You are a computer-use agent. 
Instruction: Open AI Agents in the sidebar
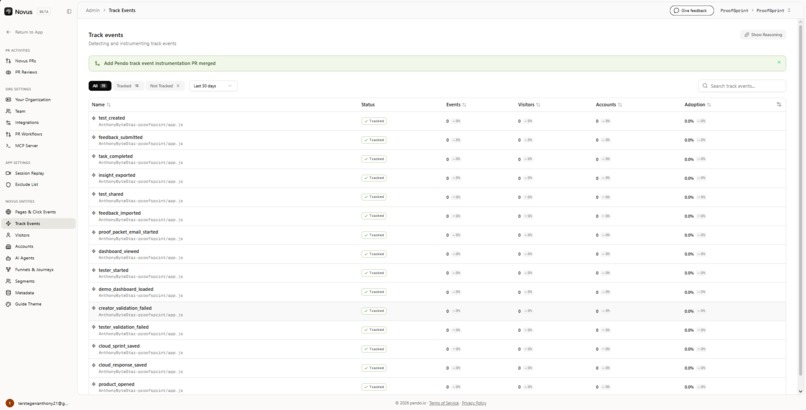39,258
